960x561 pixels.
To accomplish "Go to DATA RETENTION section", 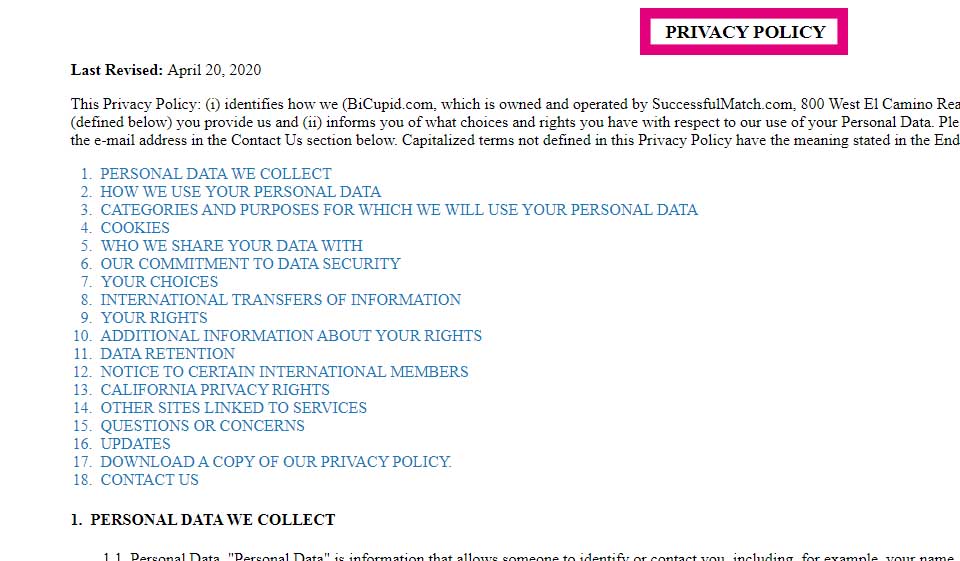I will tap(167, 354).
